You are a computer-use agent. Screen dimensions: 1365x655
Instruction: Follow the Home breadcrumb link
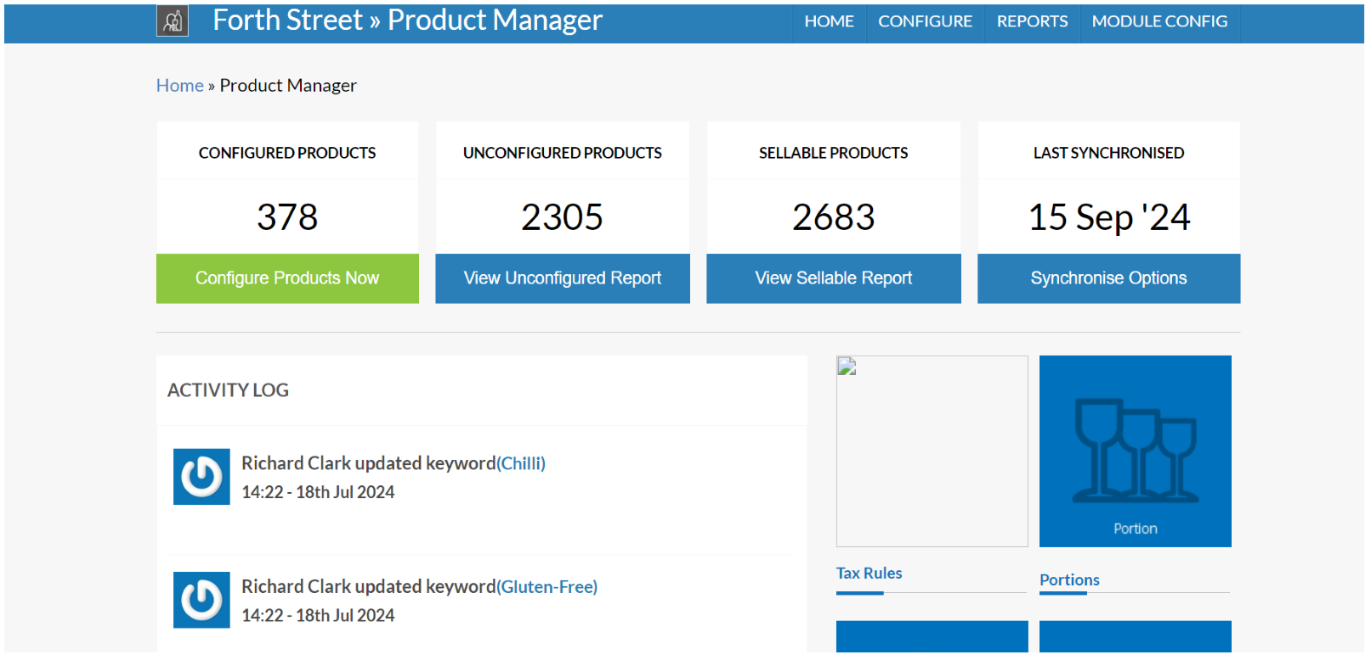[180, 85]
